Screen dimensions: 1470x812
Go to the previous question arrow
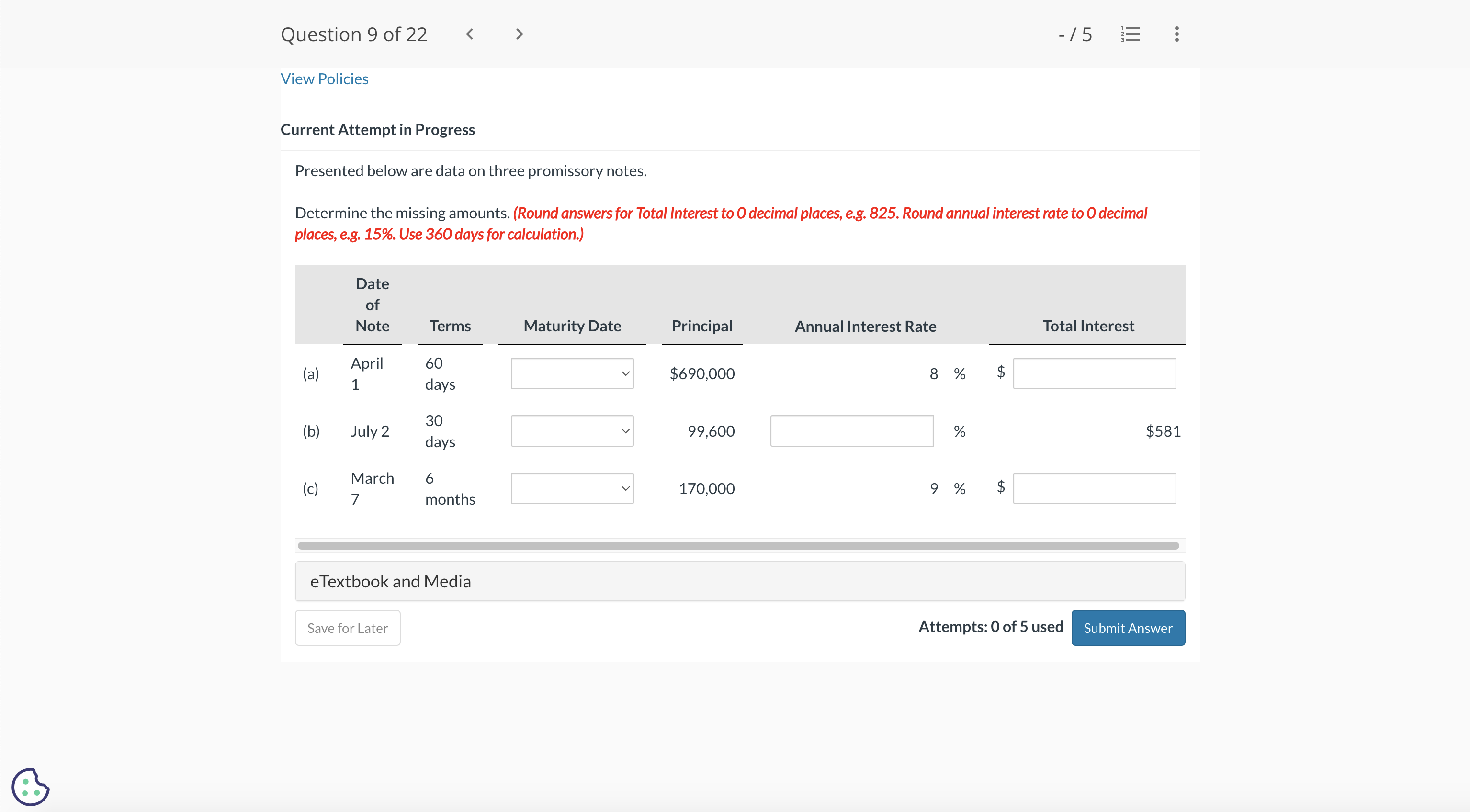[x=469, y=34]
